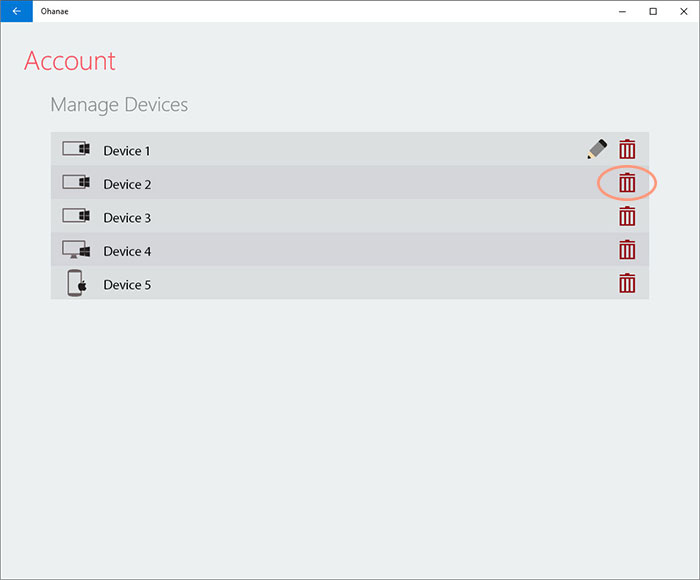Screen dimensions: 700x580
Task: Click Device 5 Apple phone icon
Action: [x=77, y=283]
